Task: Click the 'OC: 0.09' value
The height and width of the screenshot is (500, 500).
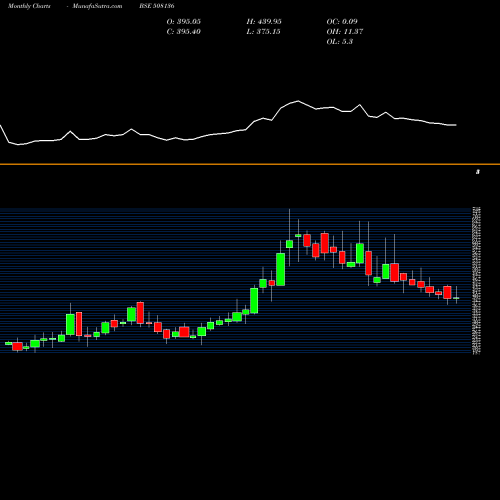Action: [x=342, y=21]
